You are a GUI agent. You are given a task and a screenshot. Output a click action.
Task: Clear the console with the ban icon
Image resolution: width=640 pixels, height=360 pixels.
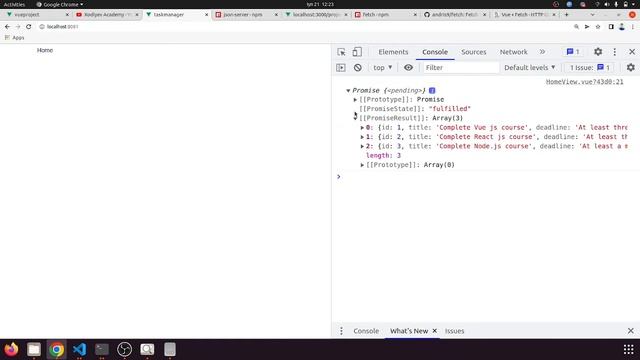coord(358,68)
